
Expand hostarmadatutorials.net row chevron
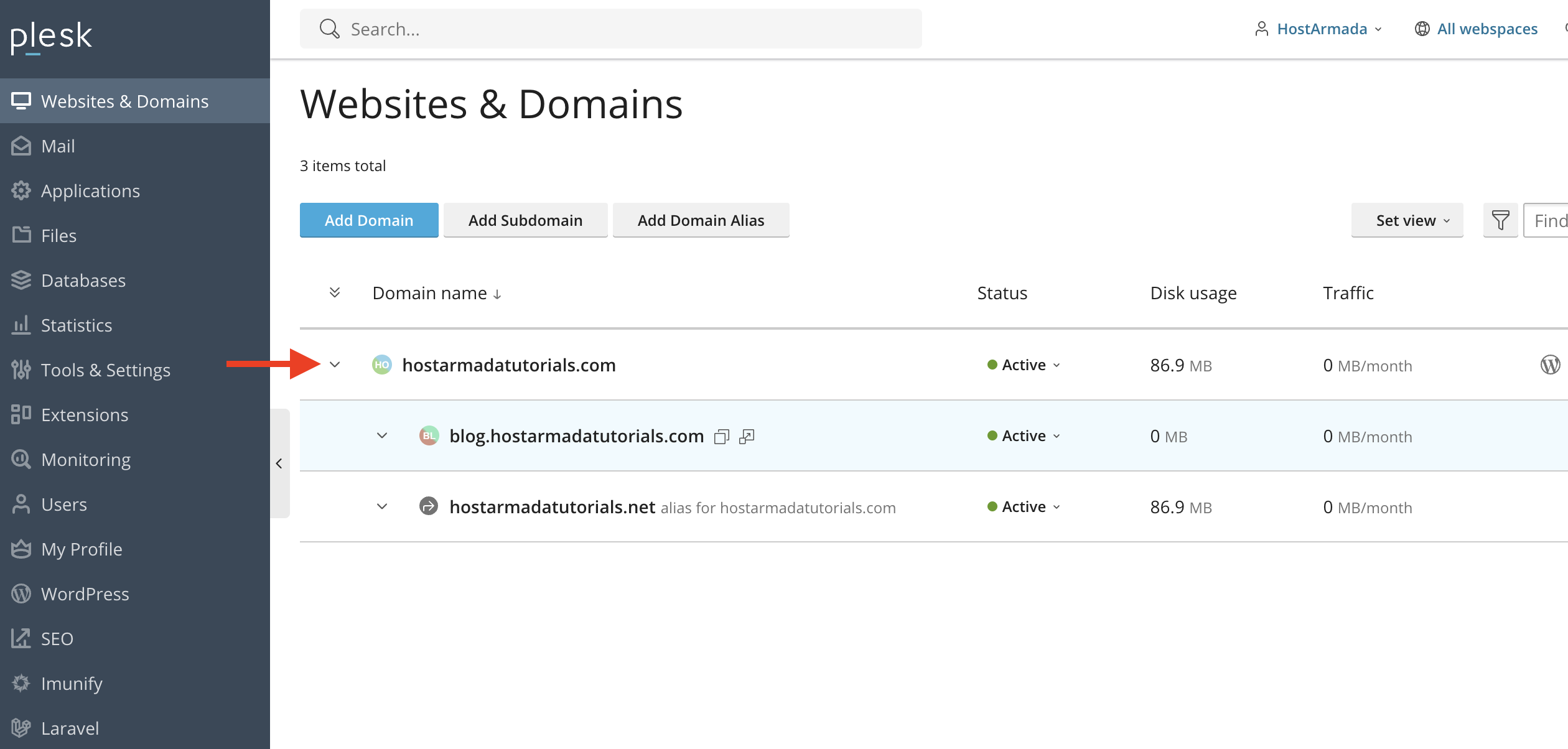[382, 506]
